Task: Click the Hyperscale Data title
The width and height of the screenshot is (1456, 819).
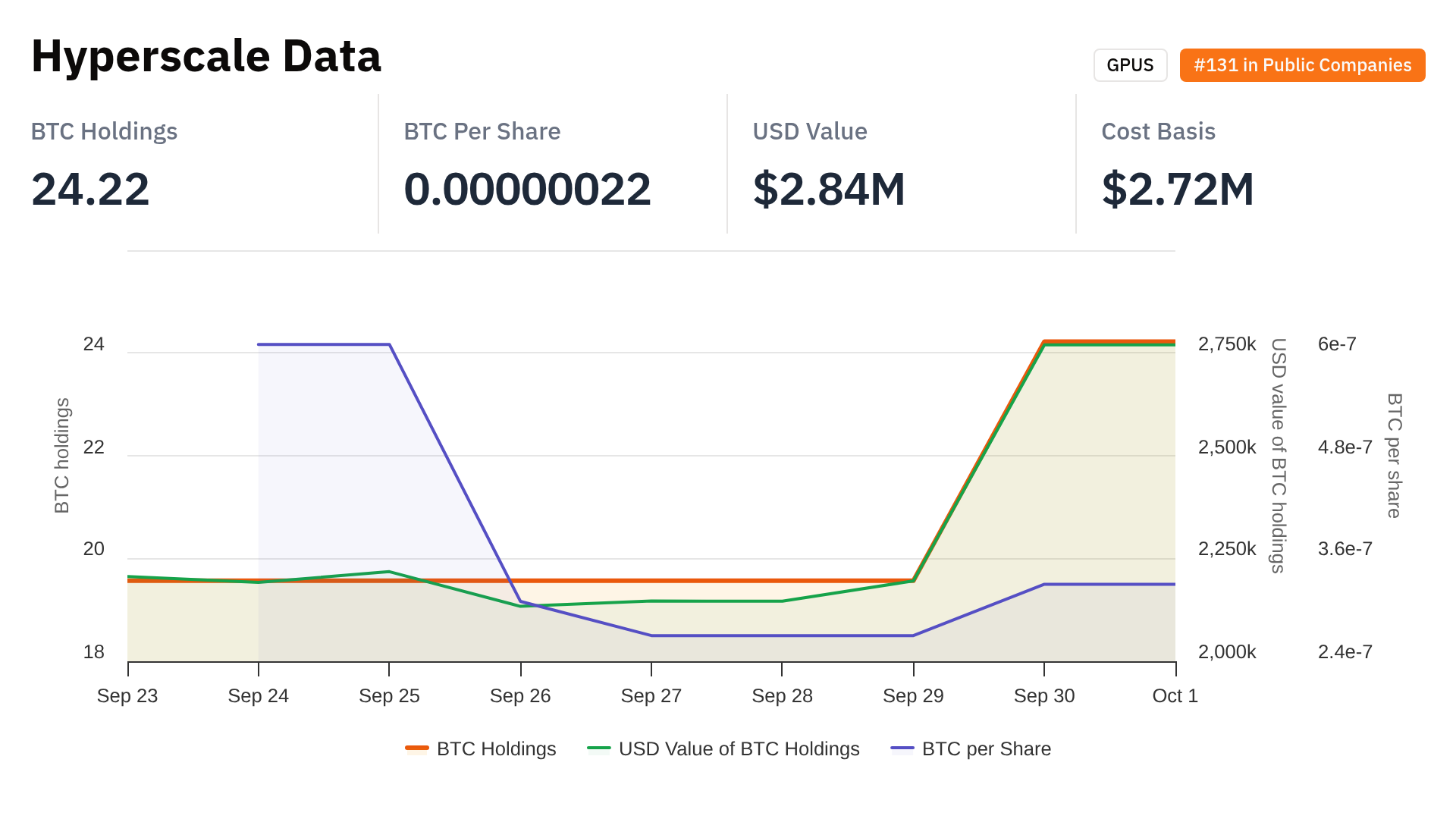Action: coord(206,56)
